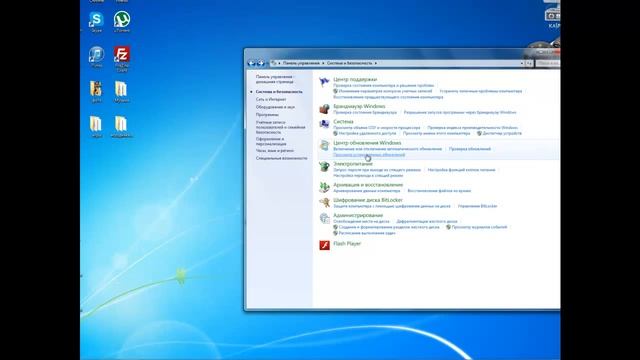
Task: Open the Архивация и восстановление heading link
Action: pos(368,185)
